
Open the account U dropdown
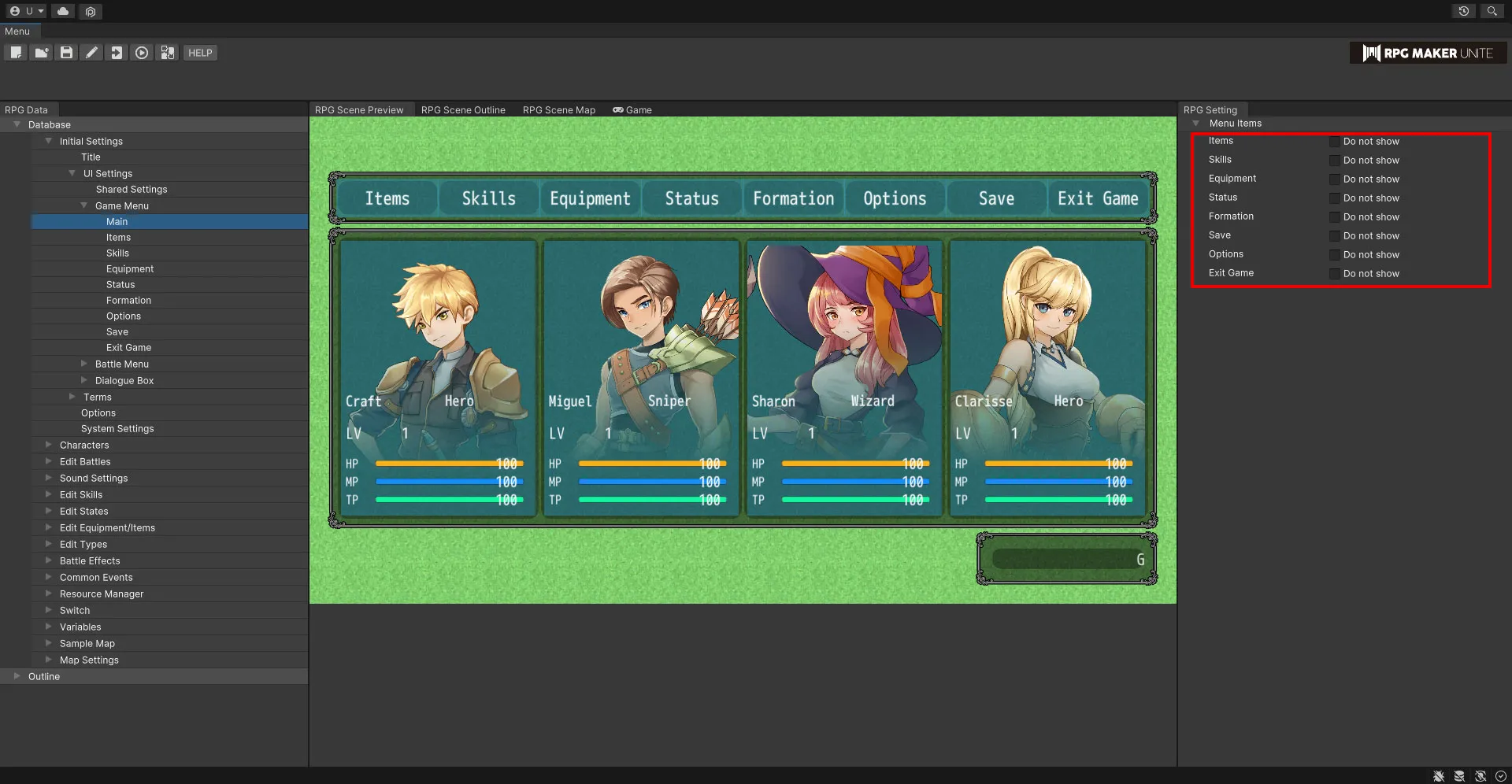(27, 11)
